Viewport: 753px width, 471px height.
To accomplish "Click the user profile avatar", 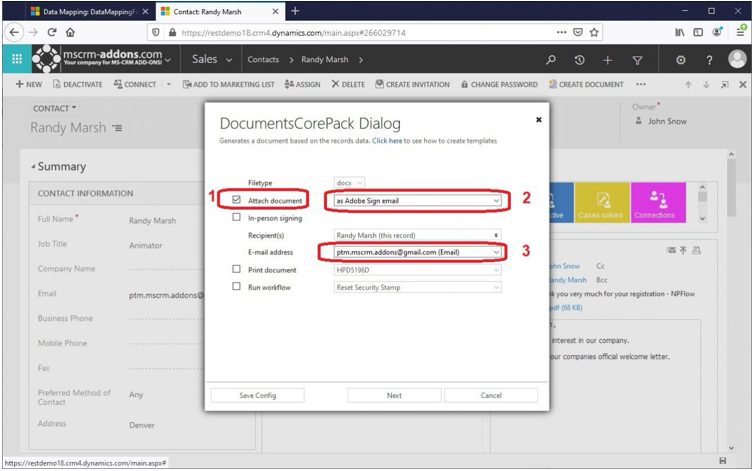I will click(737, 59).
